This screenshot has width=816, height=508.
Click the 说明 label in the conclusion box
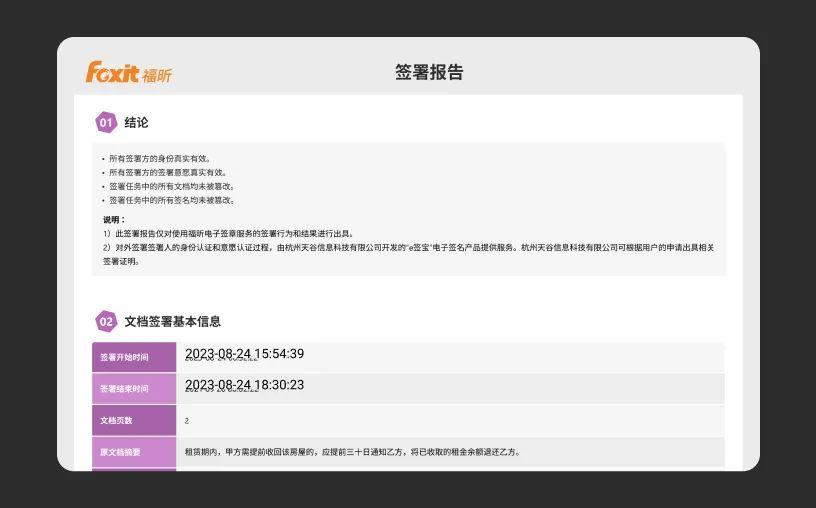click(x=114, y=219)
